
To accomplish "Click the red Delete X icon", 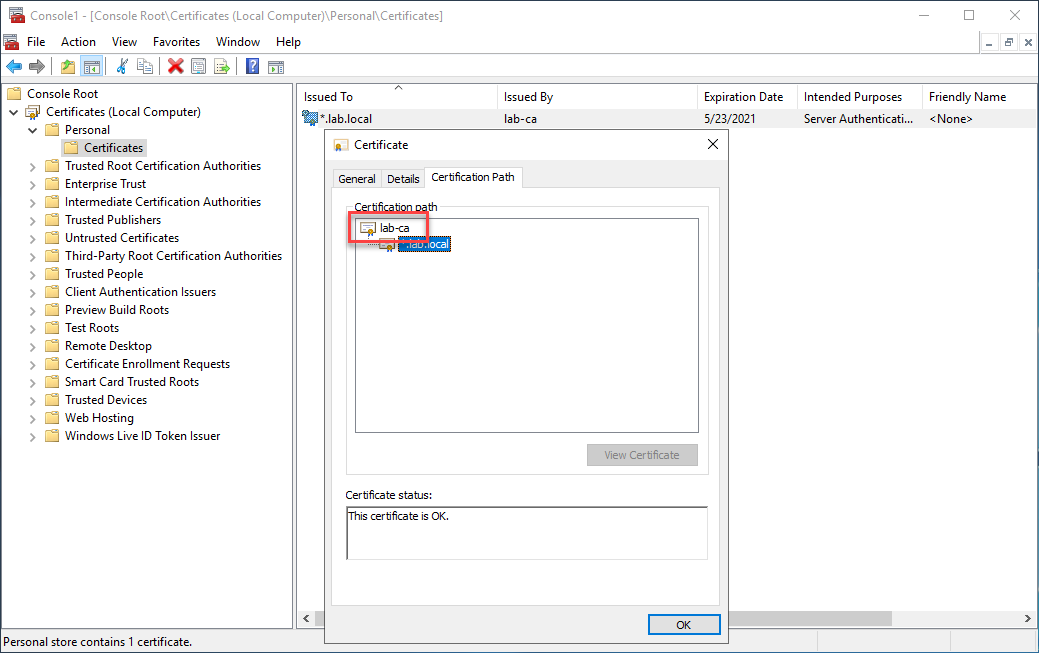I will point(175,67).
